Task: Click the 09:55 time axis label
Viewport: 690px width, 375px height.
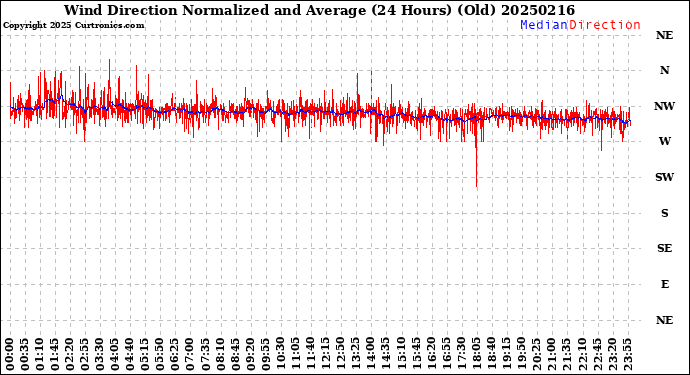Action: [265, 354]
